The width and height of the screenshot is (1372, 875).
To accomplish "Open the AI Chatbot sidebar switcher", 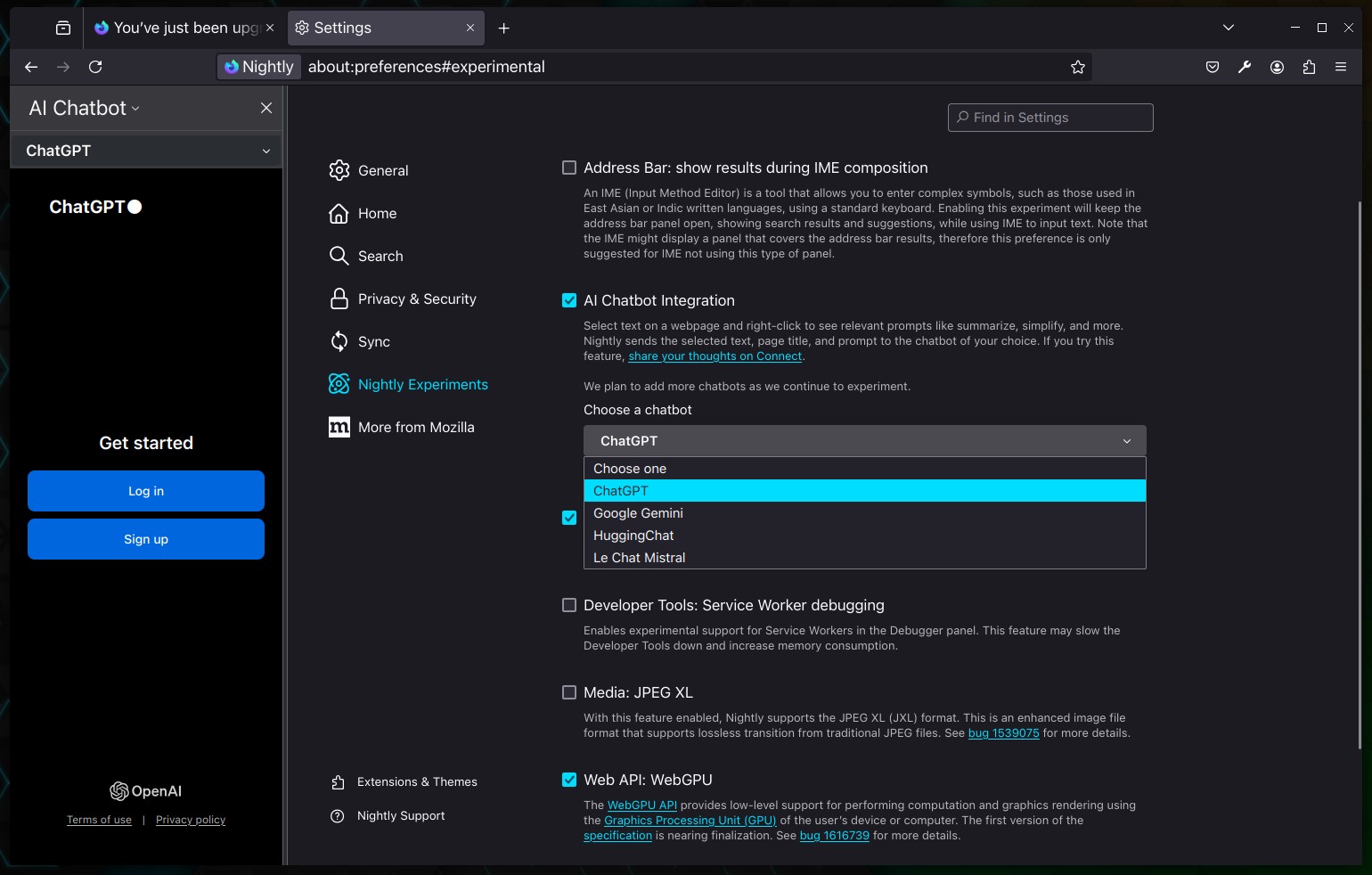I will 85,108.
